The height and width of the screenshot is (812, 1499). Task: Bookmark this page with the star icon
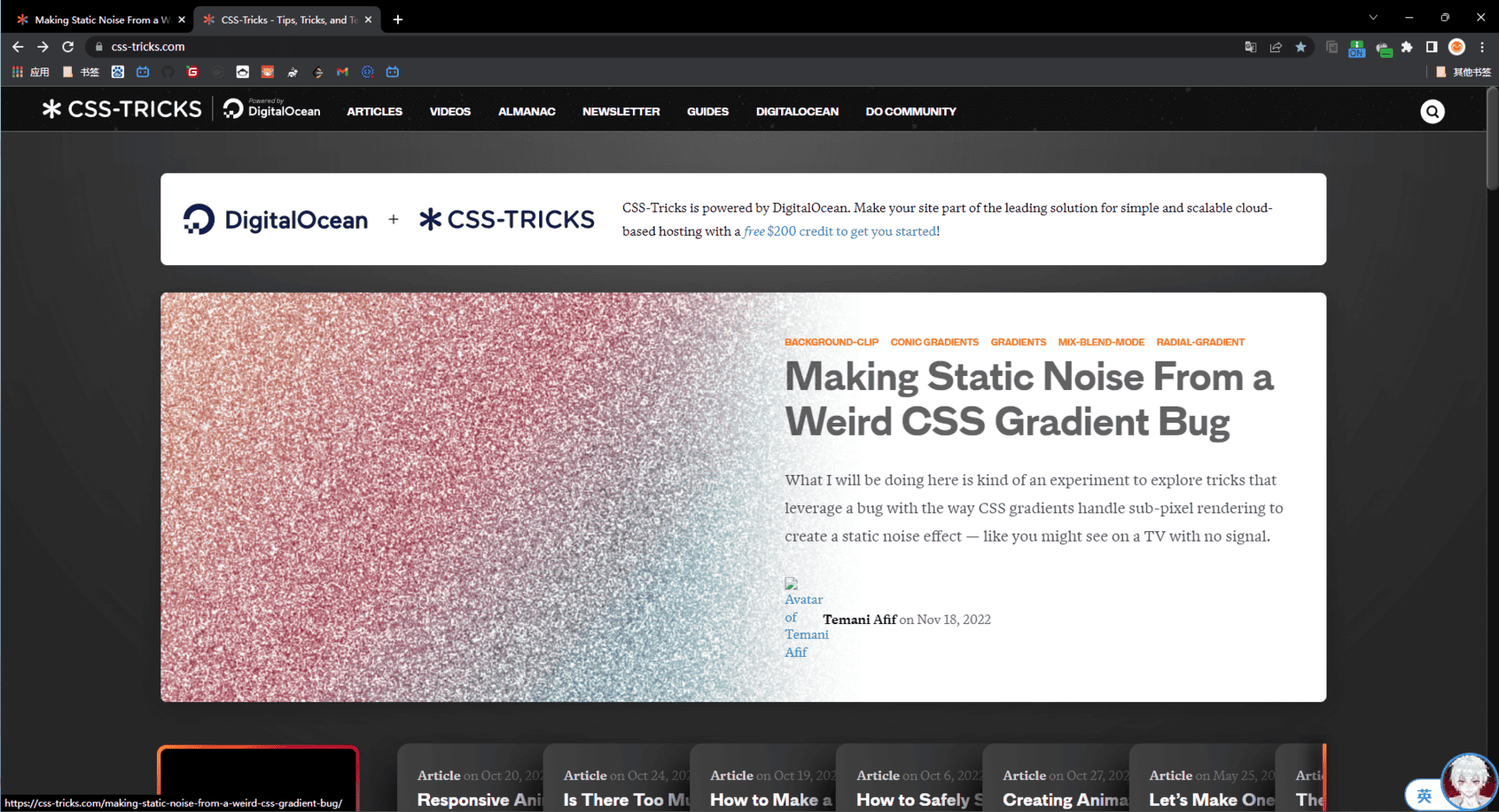pos(1300,47)
